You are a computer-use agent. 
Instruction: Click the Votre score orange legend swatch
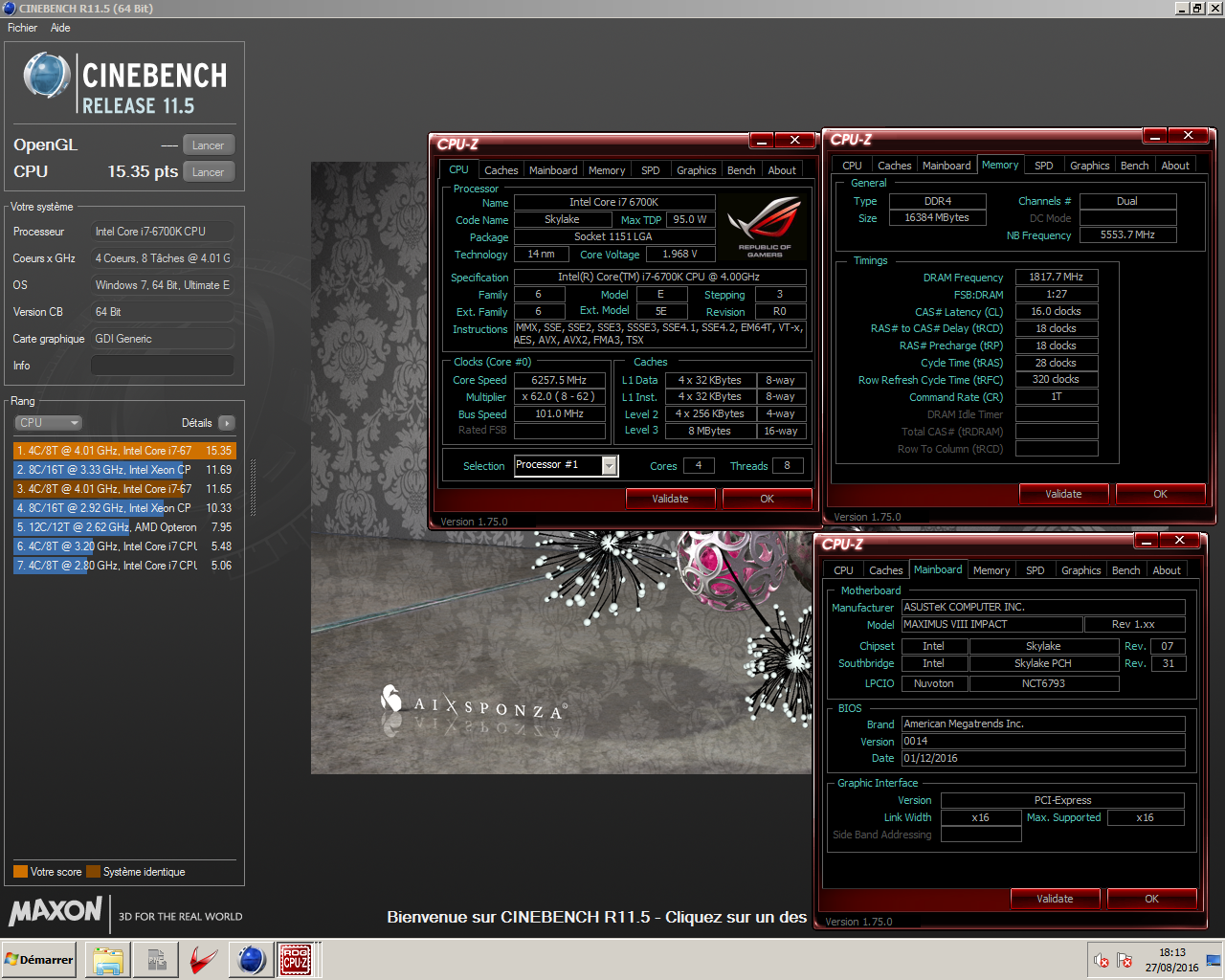[20, 872]
